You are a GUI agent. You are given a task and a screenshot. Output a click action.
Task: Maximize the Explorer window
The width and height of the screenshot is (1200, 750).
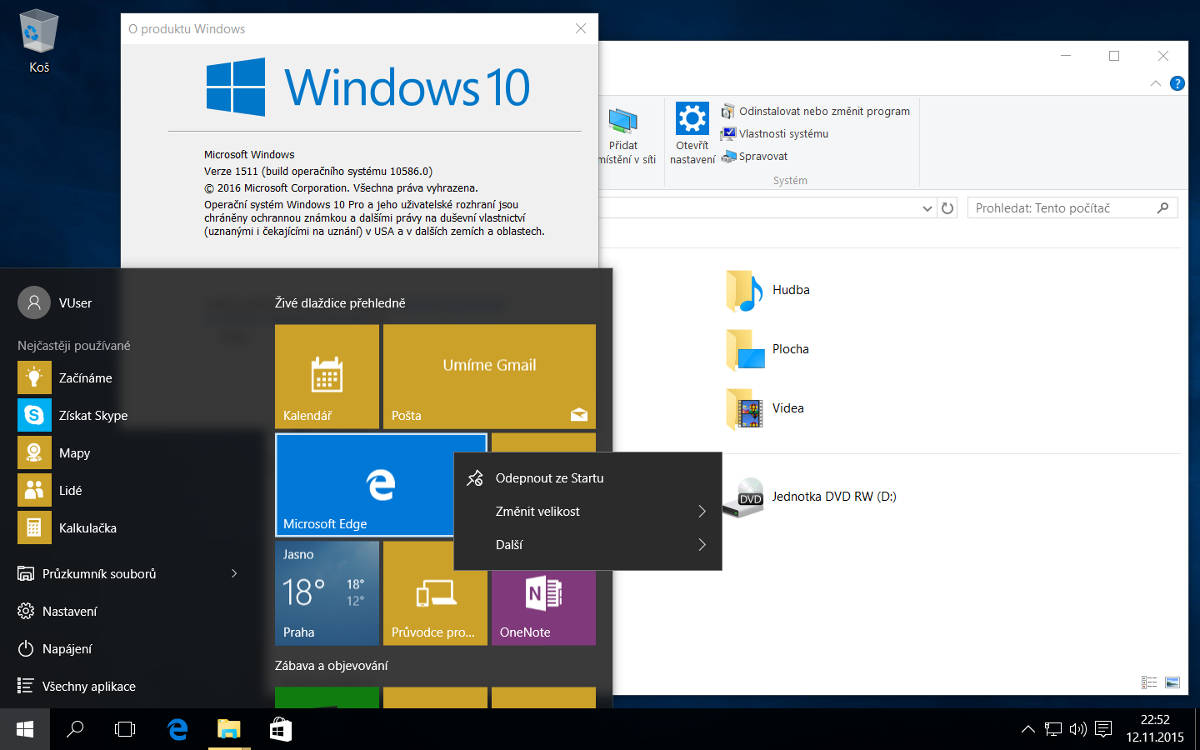tap(1114, 56)
